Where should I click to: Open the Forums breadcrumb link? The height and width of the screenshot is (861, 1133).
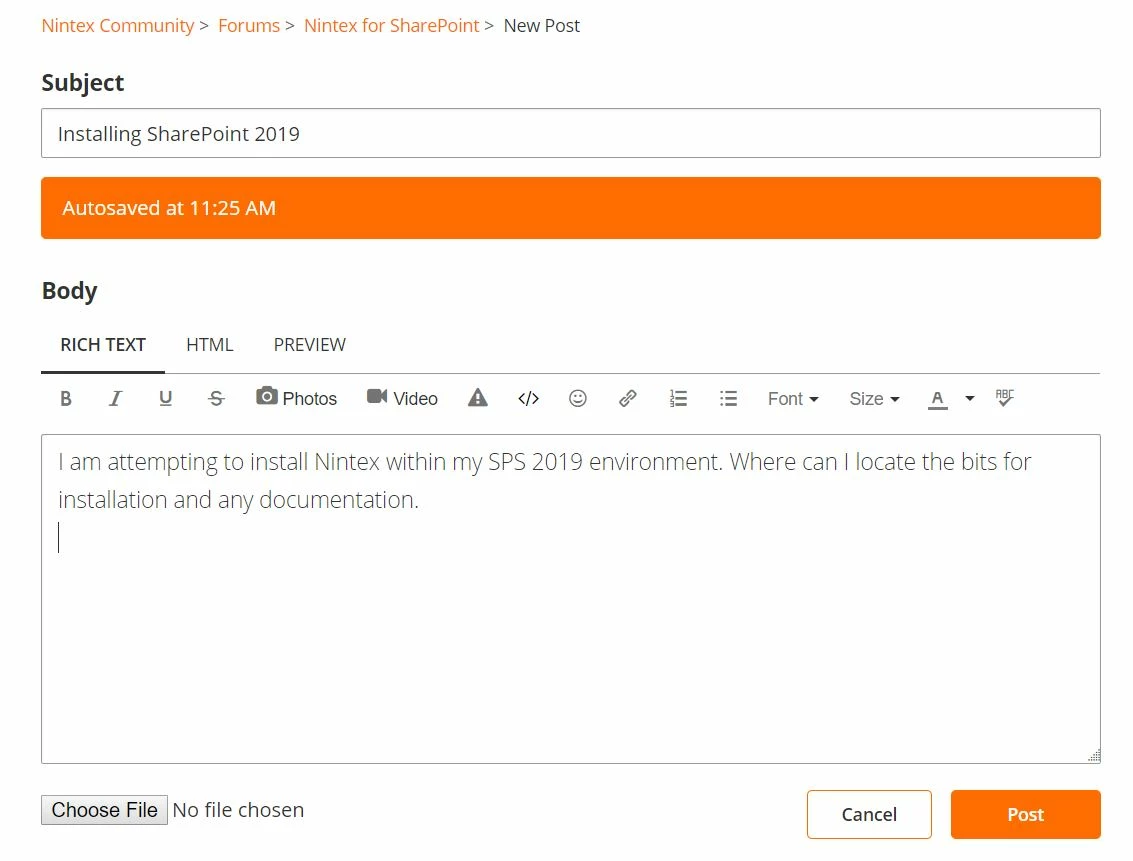249,26
